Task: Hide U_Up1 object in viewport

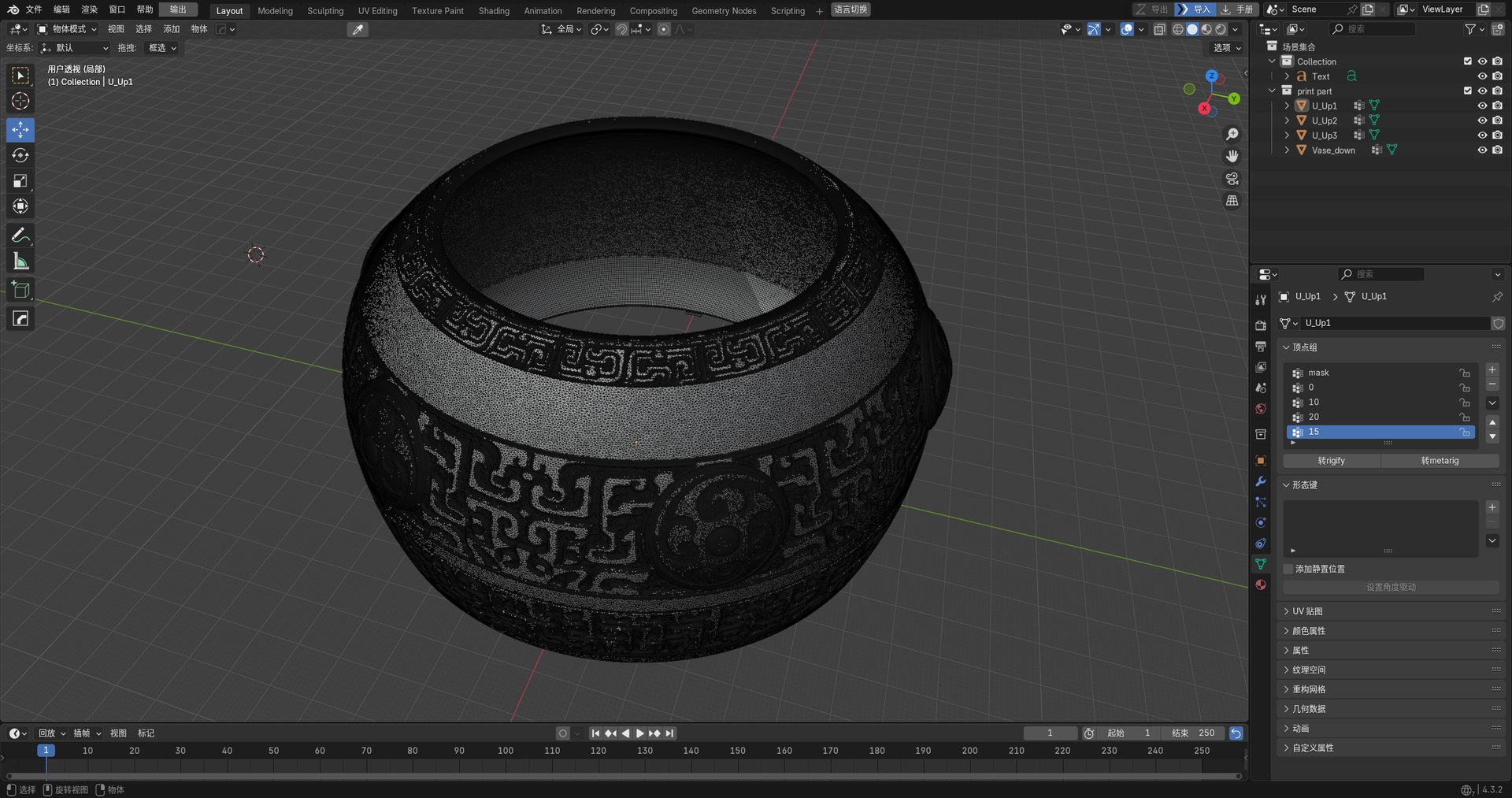Action: pyautogui.click(x=1482, y=106)
